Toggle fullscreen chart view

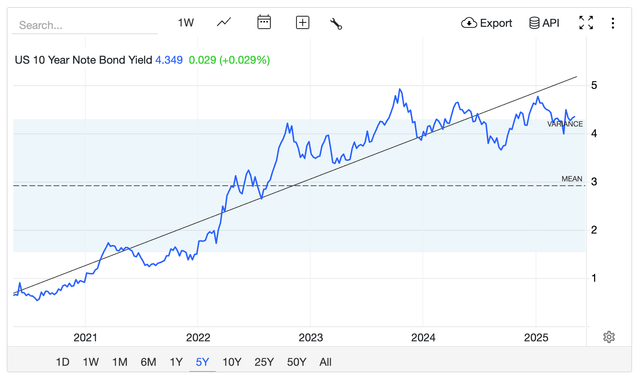586,22
